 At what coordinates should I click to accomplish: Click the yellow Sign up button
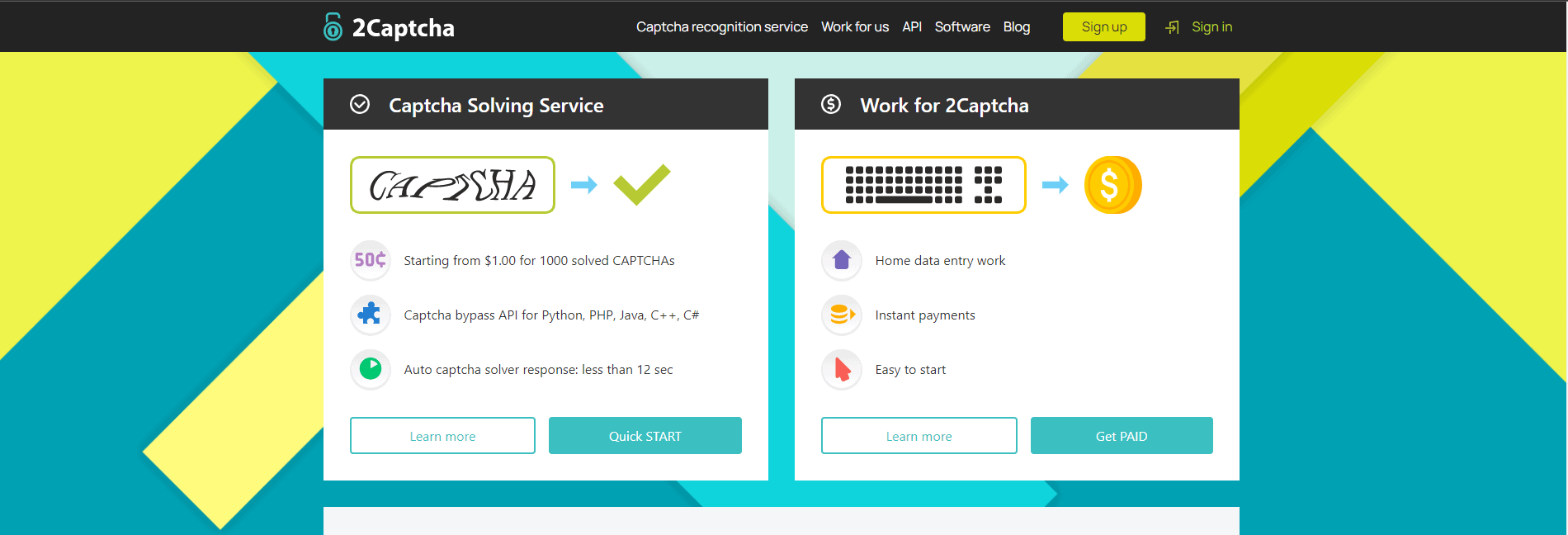tap(1104, 26)
